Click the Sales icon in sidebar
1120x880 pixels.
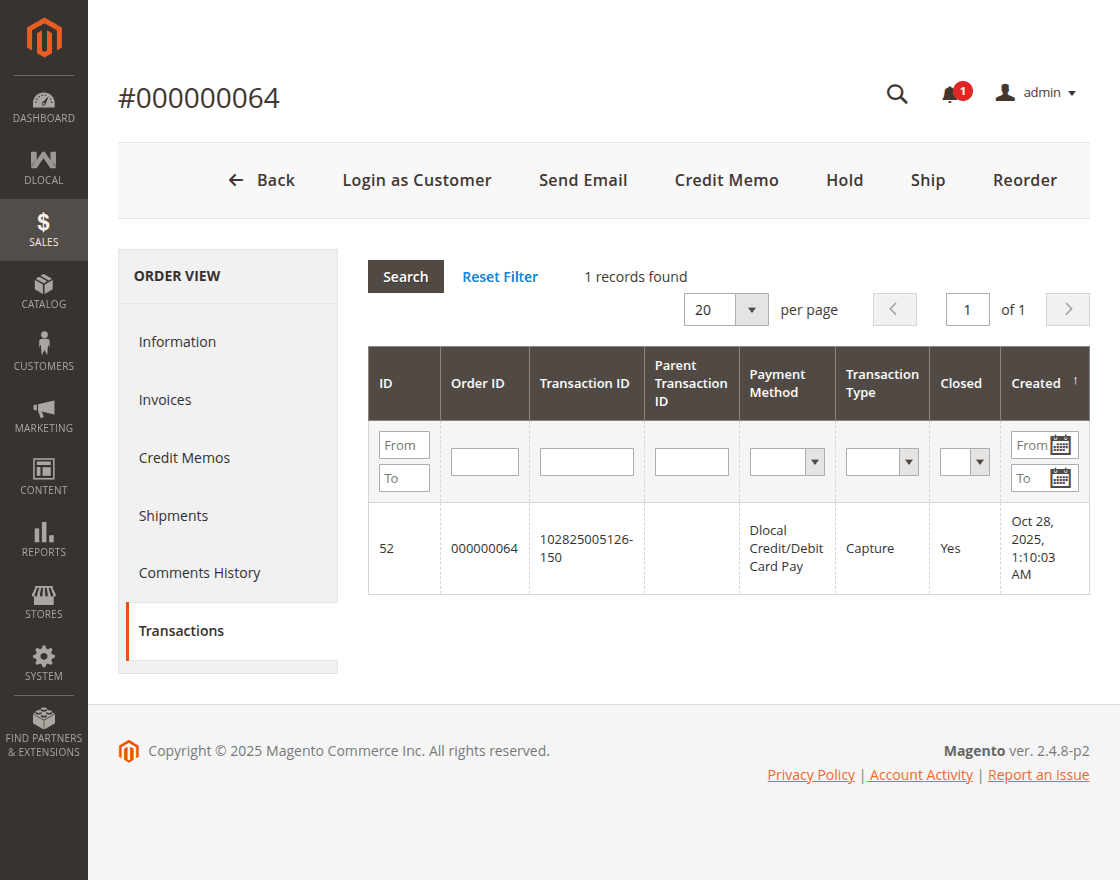pos(44,222)
